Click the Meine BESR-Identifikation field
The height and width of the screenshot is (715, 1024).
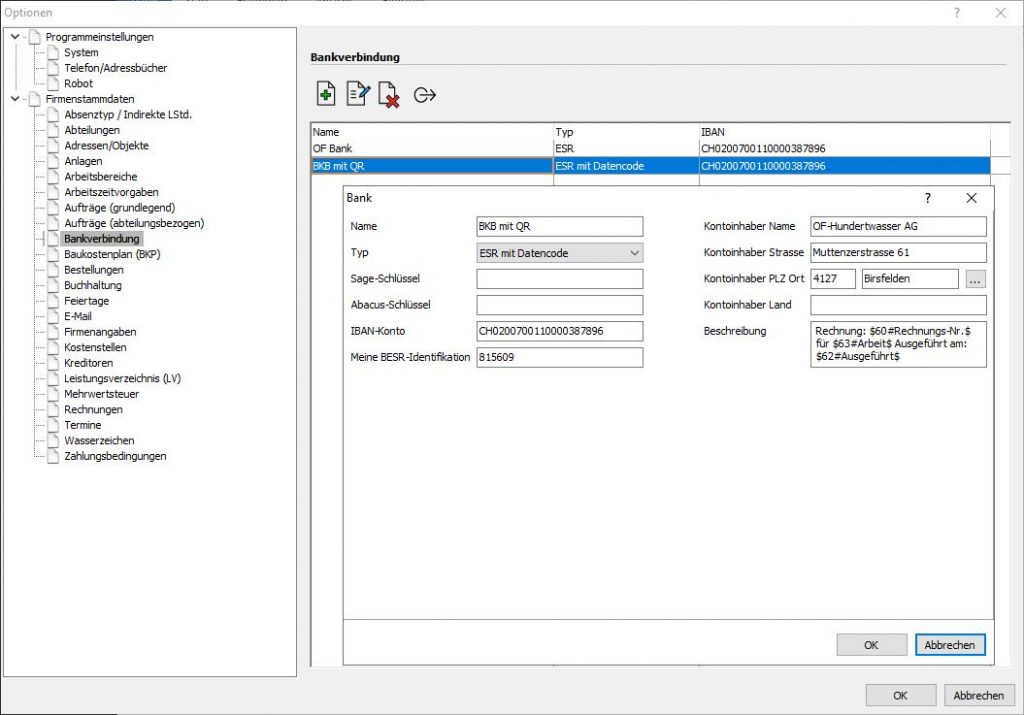pyautogui.click(x=560, y=357)
